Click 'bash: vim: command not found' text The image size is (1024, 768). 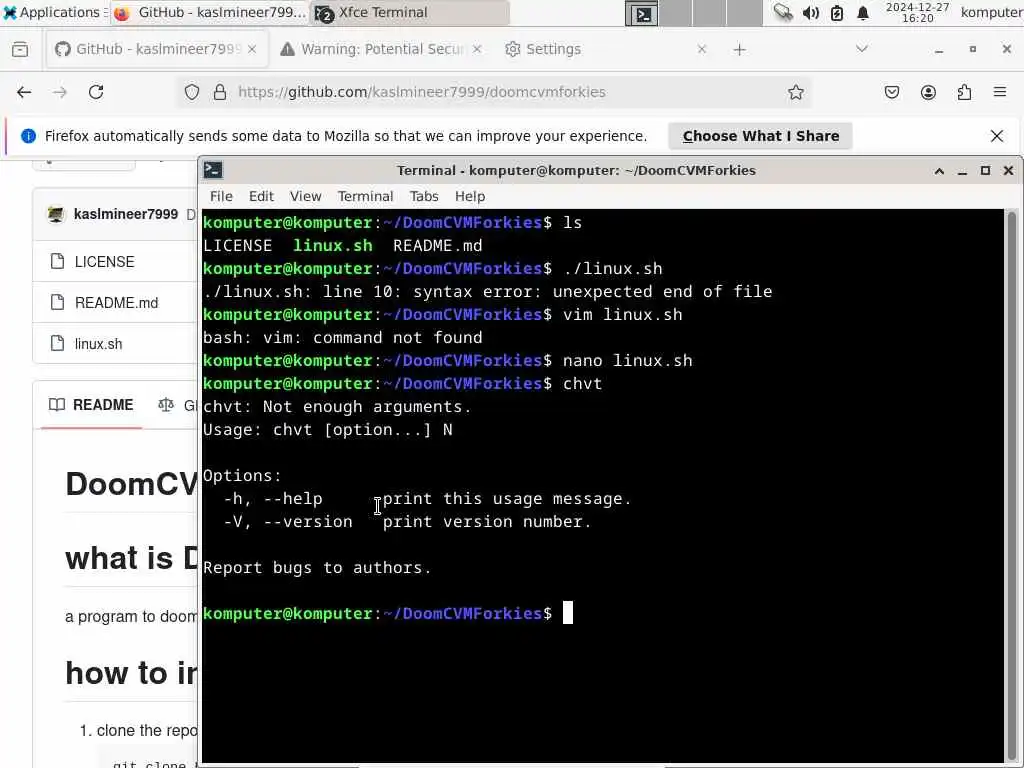(343, 338)
